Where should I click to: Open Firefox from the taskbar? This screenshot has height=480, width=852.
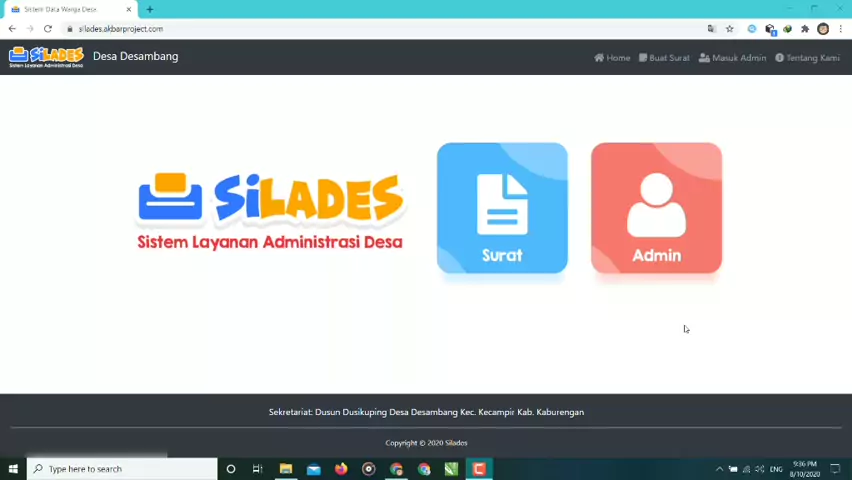[x=341, y=469]
